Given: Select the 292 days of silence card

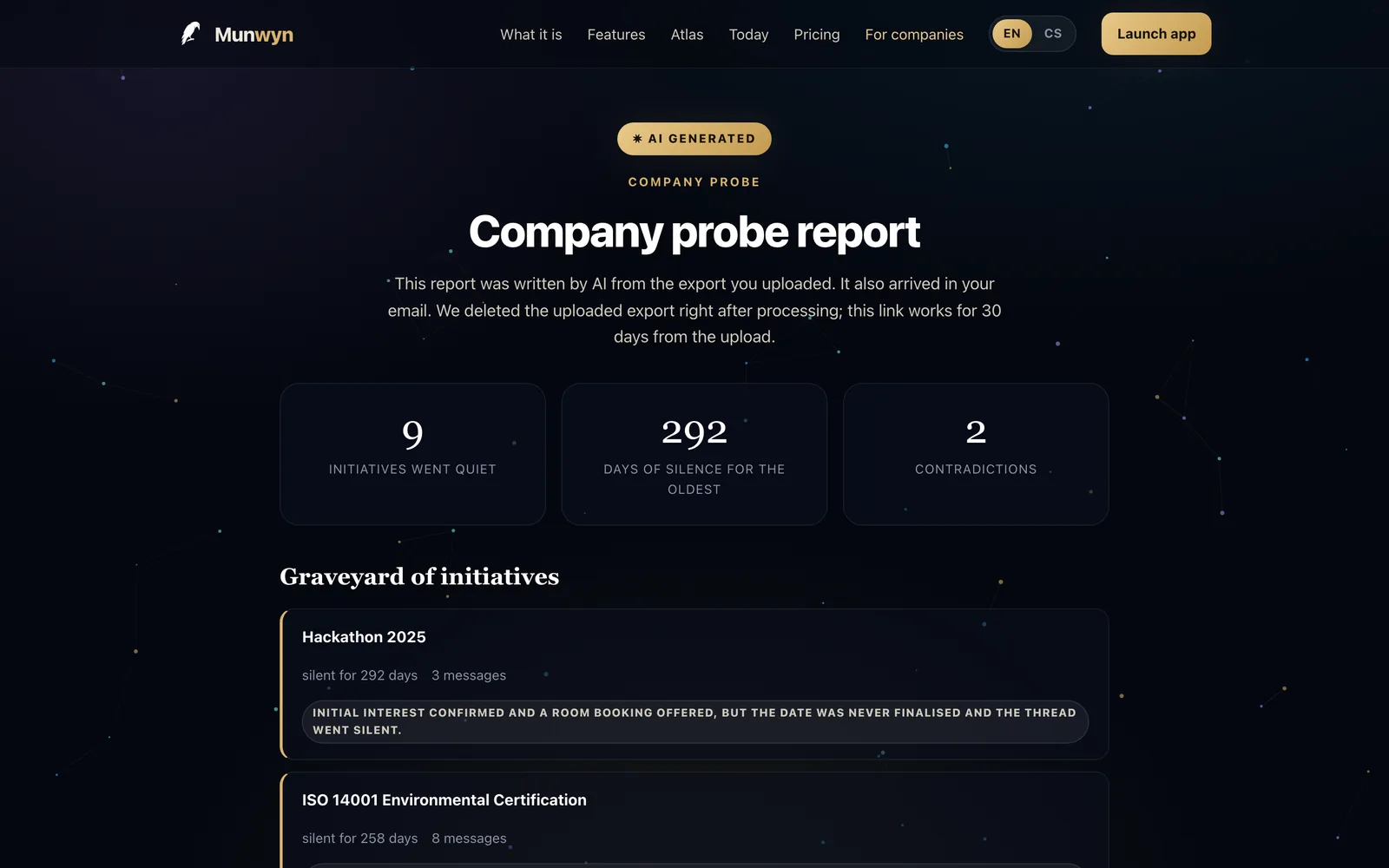Looking at the screenshot, I should pos(694,454).
